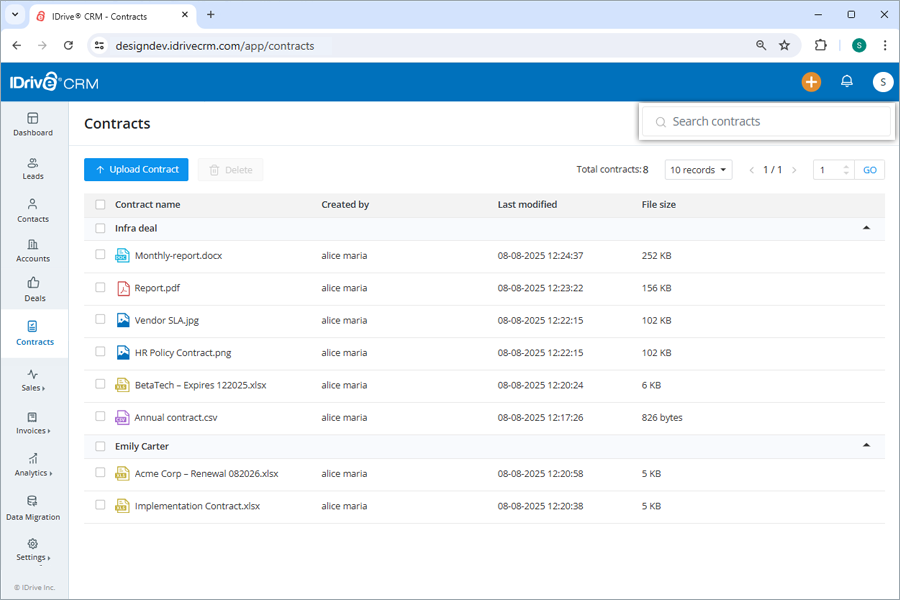
Task: Click the orange plus create button
Action: 811,82
